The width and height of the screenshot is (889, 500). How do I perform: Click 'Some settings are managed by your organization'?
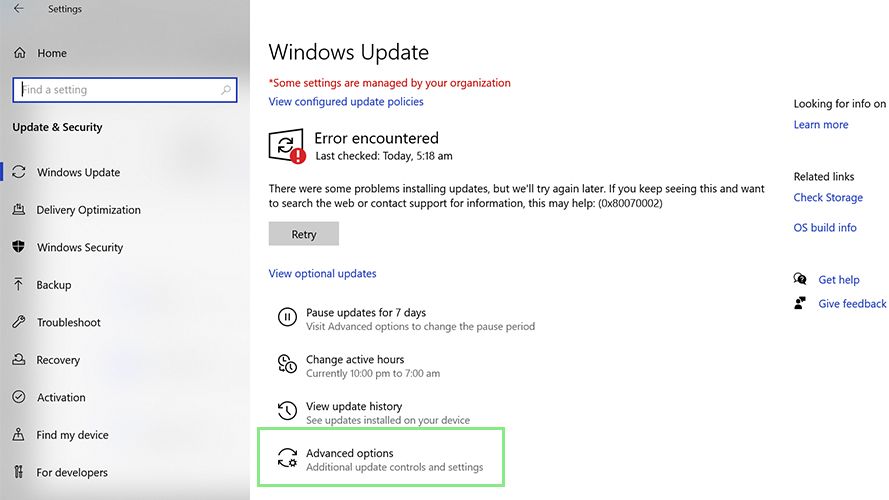tap(390, 83)
